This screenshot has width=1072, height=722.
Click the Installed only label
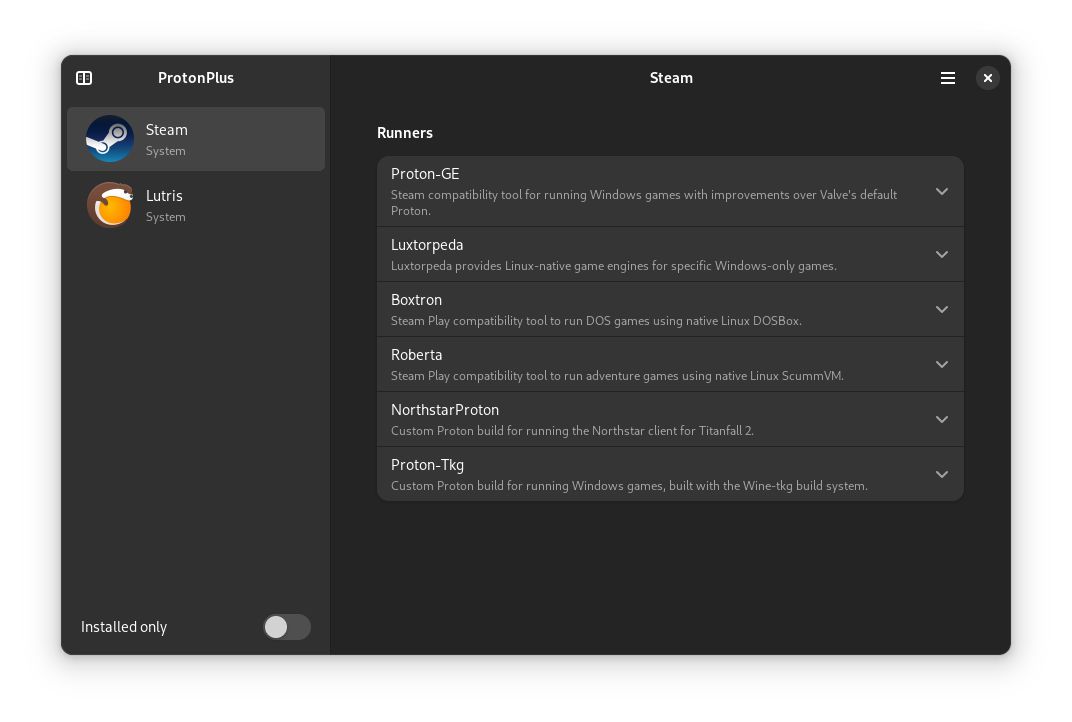point(123,627)
